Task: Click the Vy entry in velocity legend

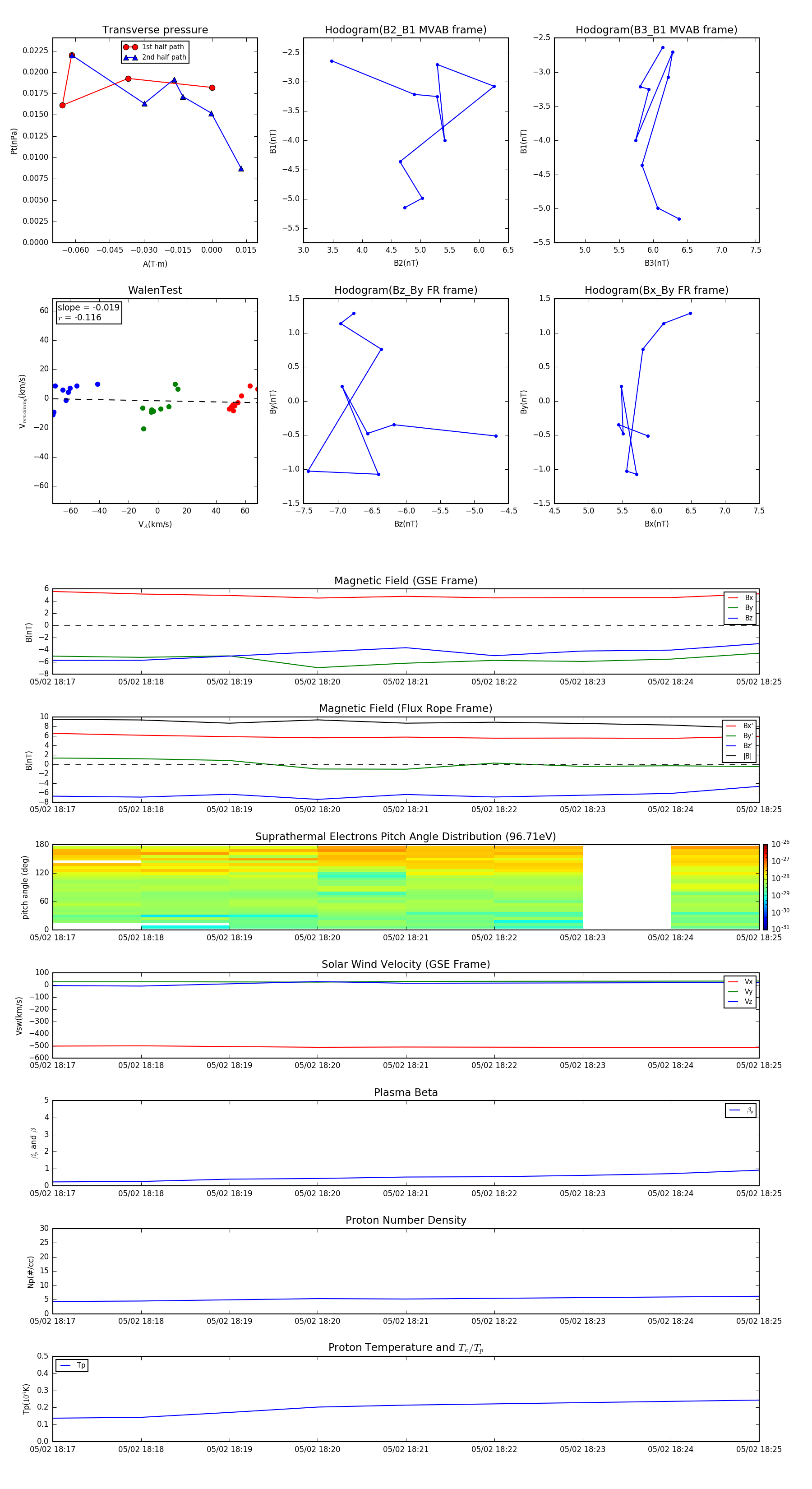Action: click(x=740, y=991)
